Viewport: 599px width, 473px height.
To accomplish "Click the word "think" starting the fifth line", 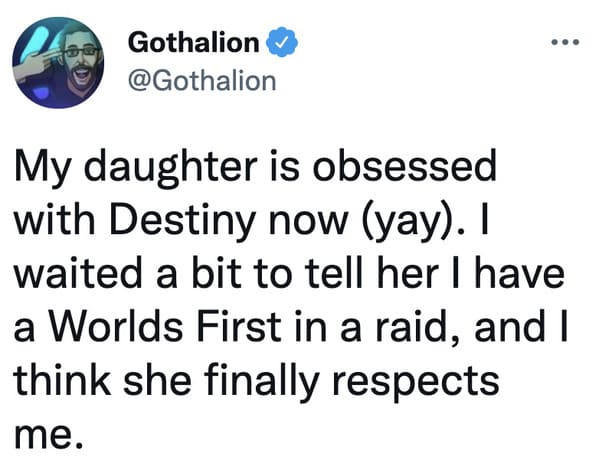I will click(x=62, y=380).
